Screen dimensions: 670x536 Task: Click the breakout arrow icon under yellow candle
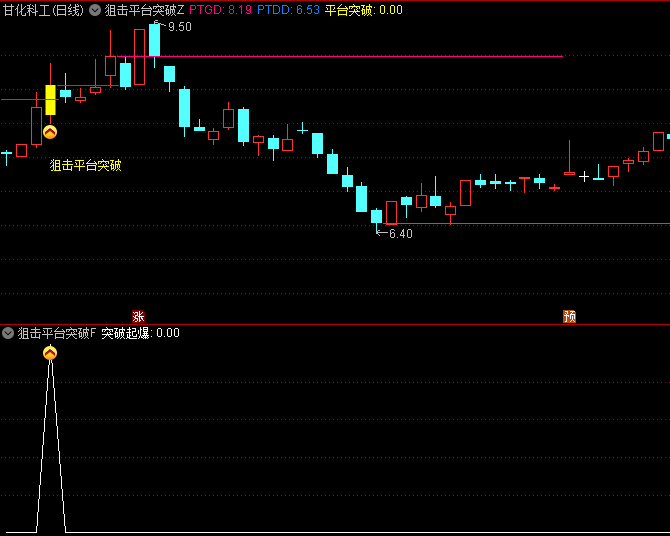(x=50, y=132)
